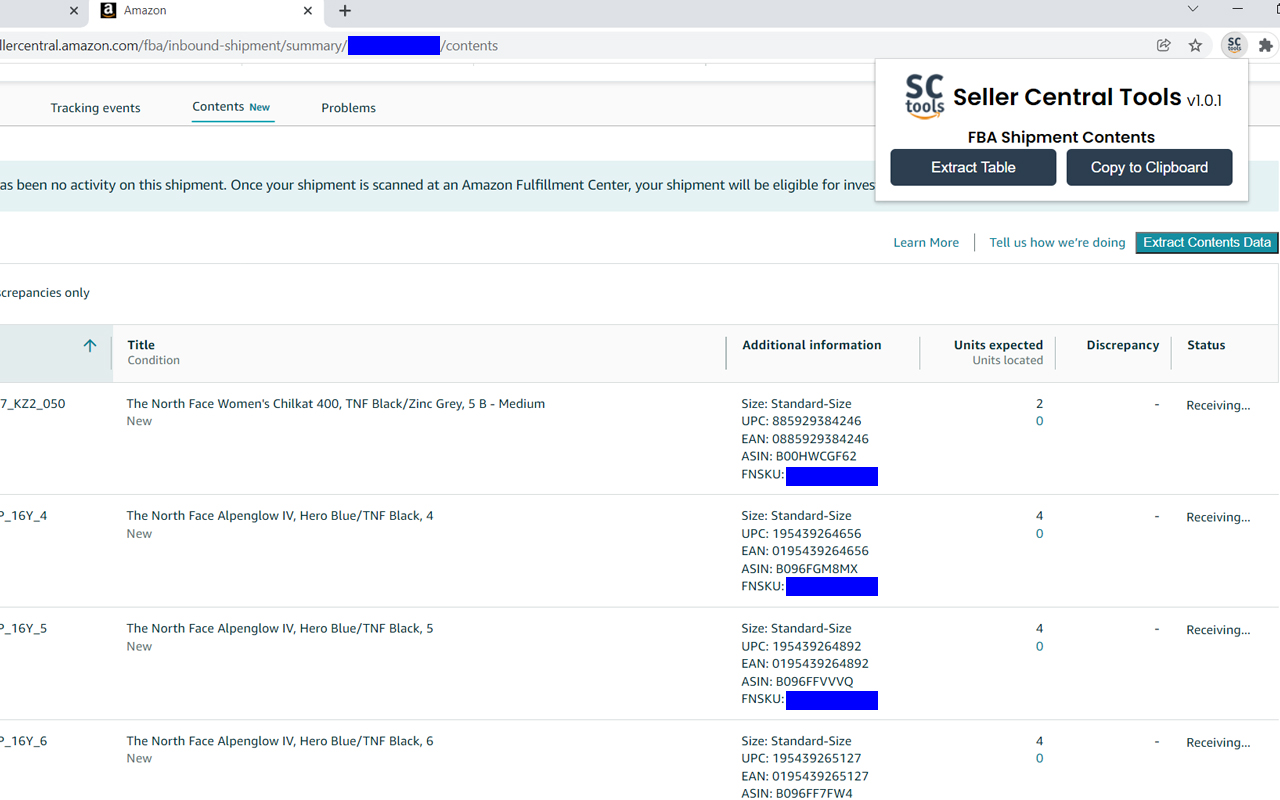
Task: Click Receiving status in _16Y_6 row
Action: 1218,742
